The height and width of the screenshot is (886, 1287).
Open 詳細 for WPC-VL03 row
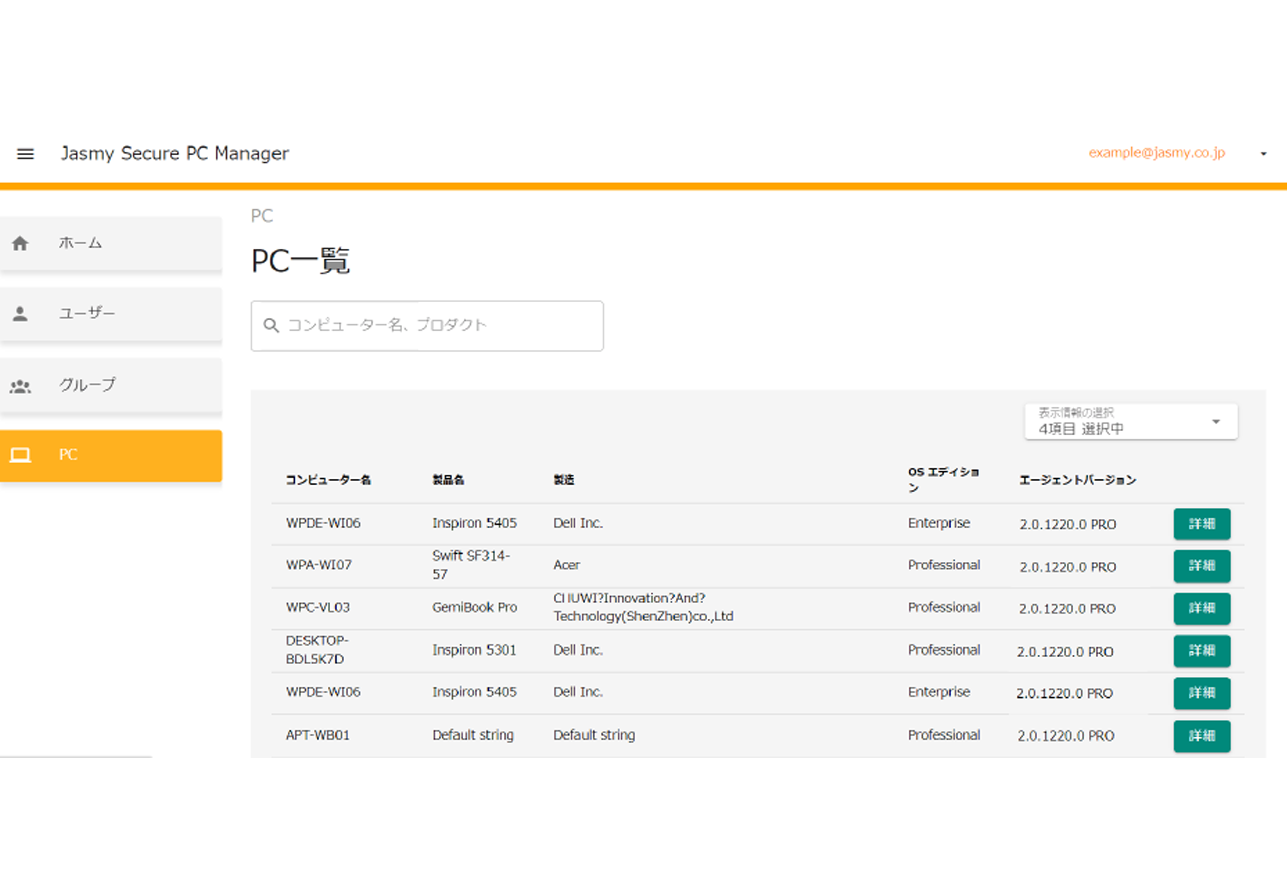tap(1202, 608)
